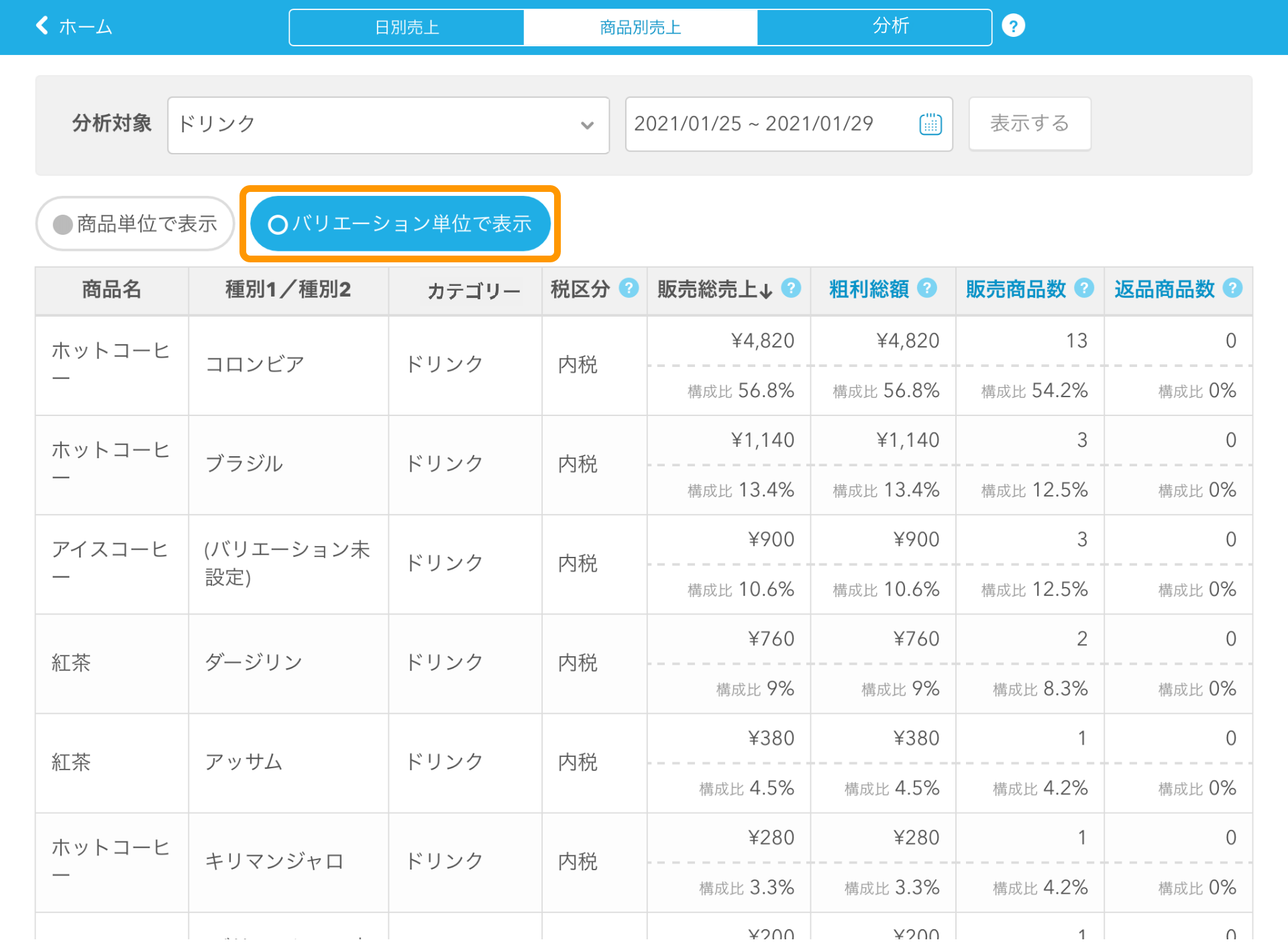Switch to the 分析 tab

[875, 28]
